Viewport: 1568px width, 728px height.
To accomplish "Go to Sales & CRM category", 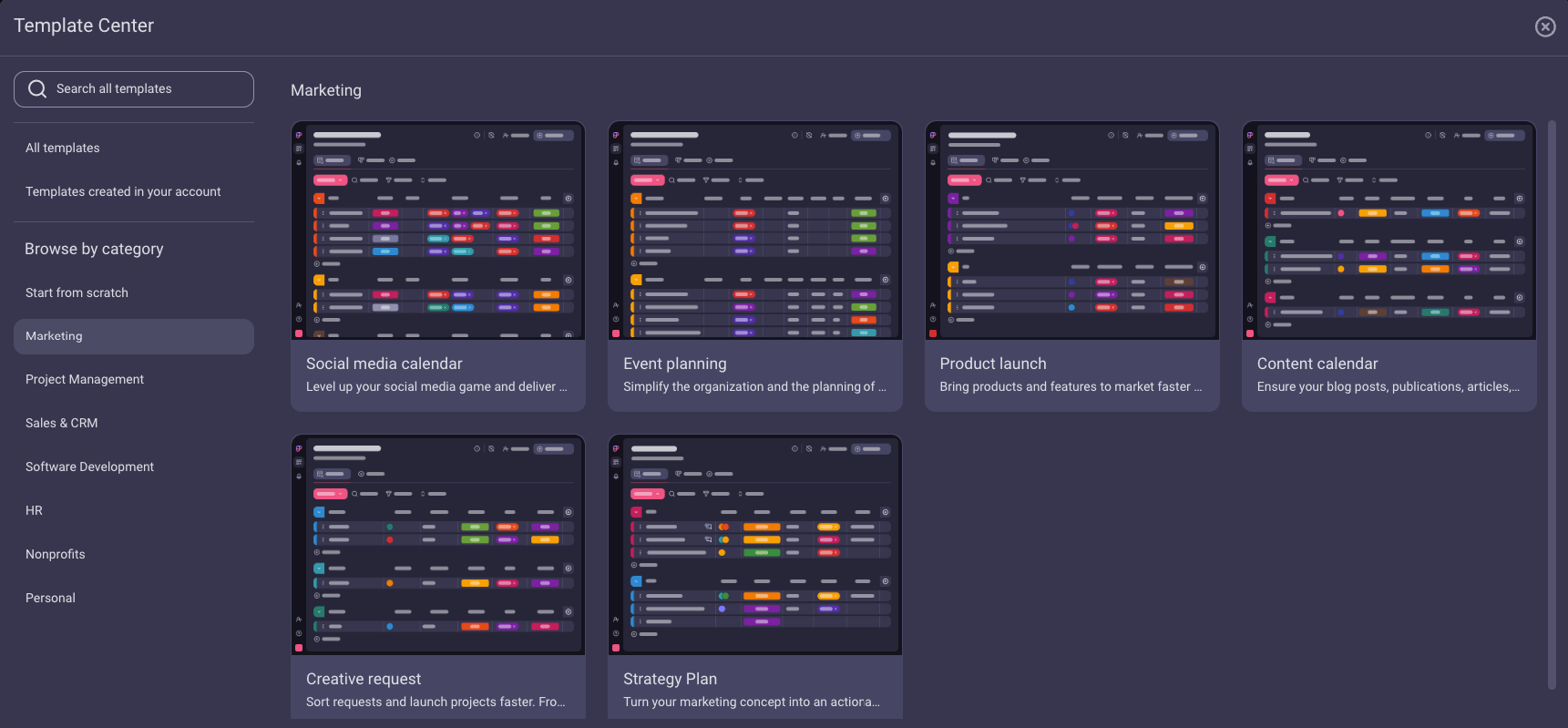I will (x=61, y=423).
